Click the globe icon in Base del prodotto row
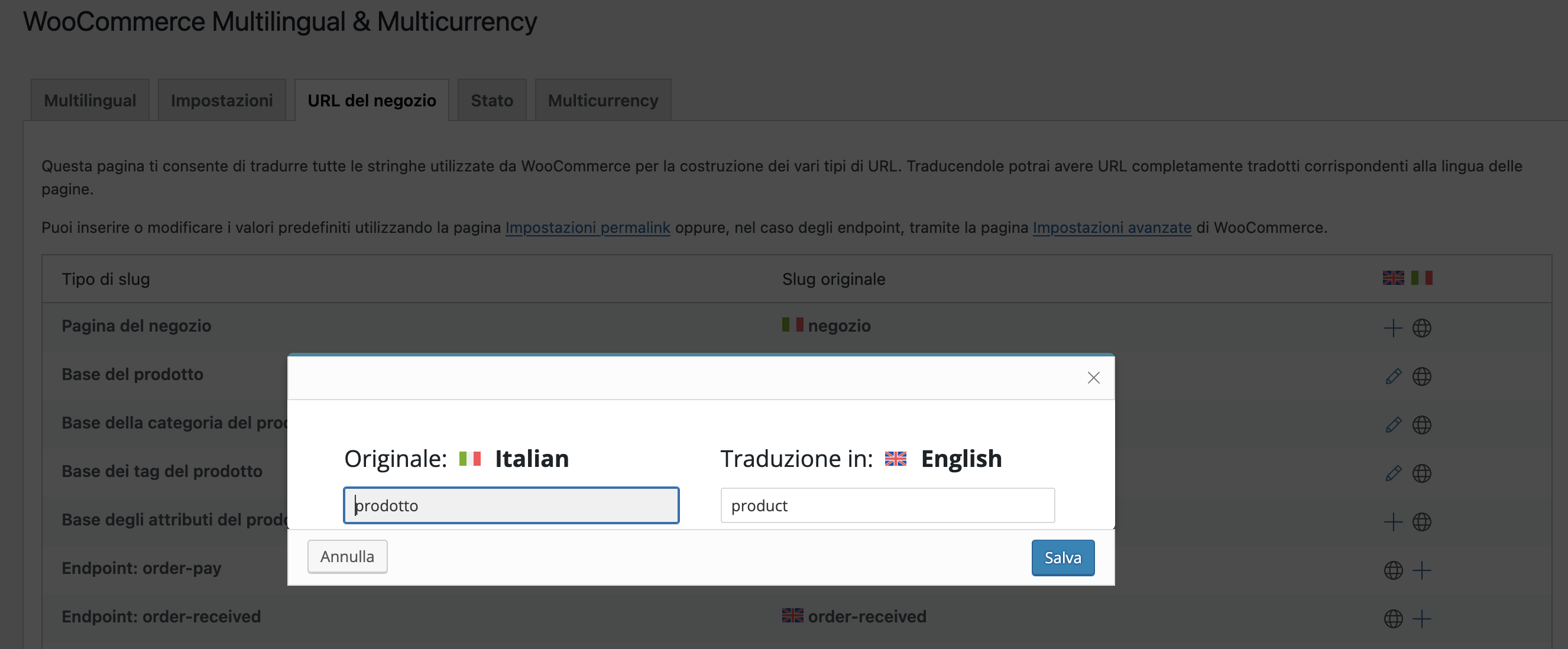This screenshot has height=649, width=1568. point(1421,377)
